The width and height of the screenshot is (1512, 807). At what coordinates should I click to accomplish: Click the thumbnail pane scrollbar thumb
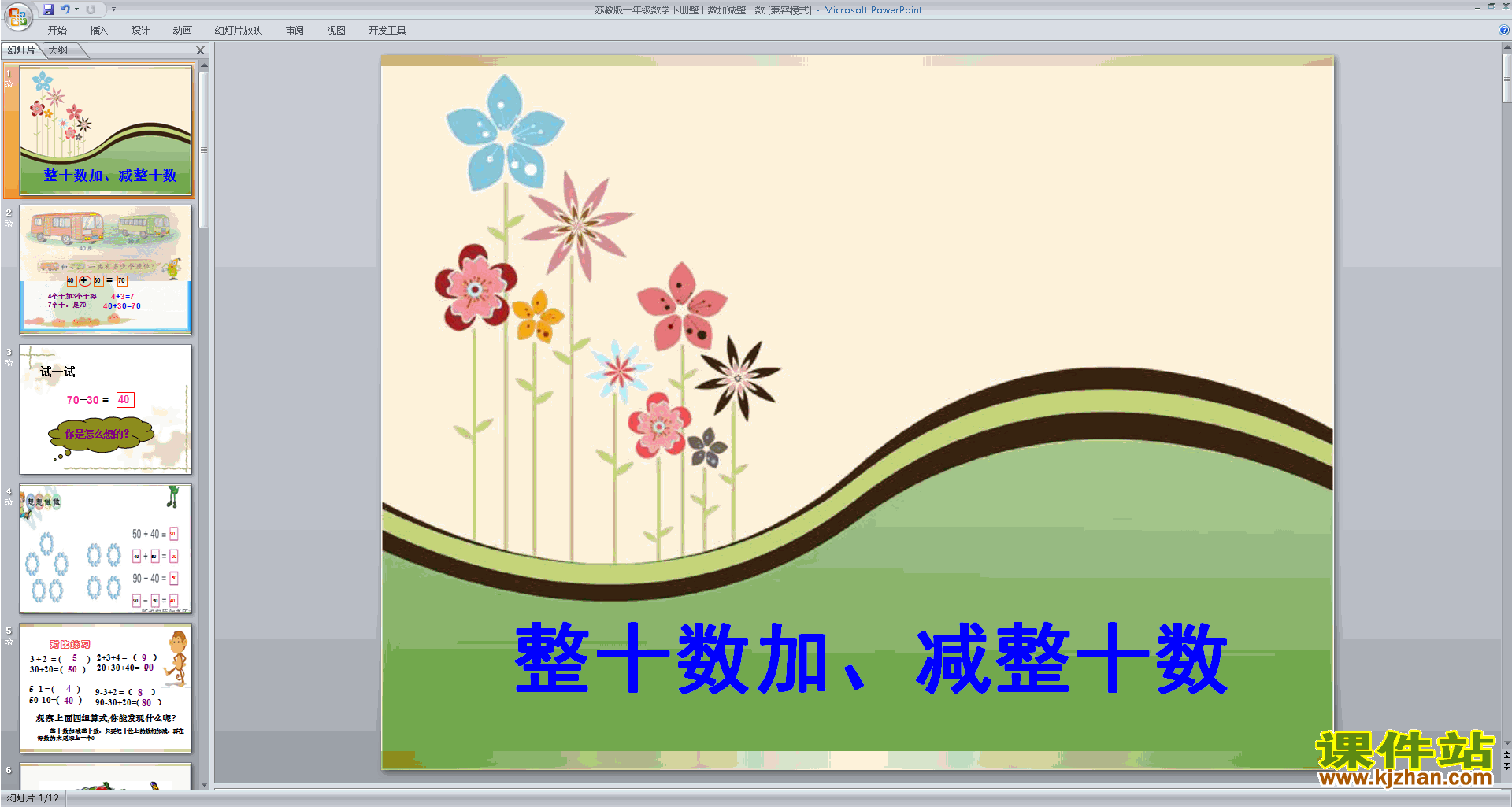click(x=204, y=150)
